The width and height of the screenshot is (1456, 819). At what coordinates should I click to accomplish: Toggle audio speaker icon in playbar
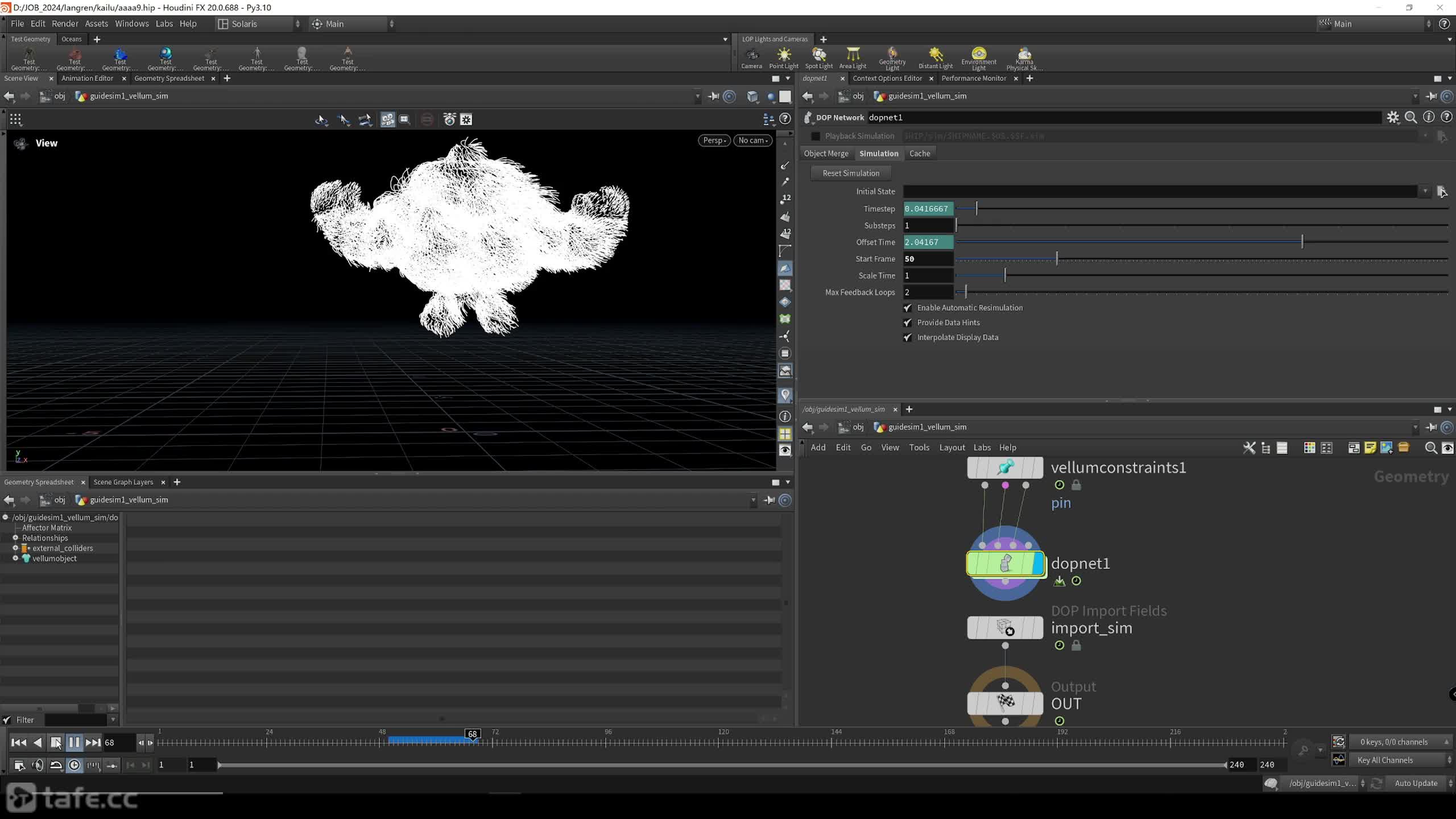coord(38,765)
